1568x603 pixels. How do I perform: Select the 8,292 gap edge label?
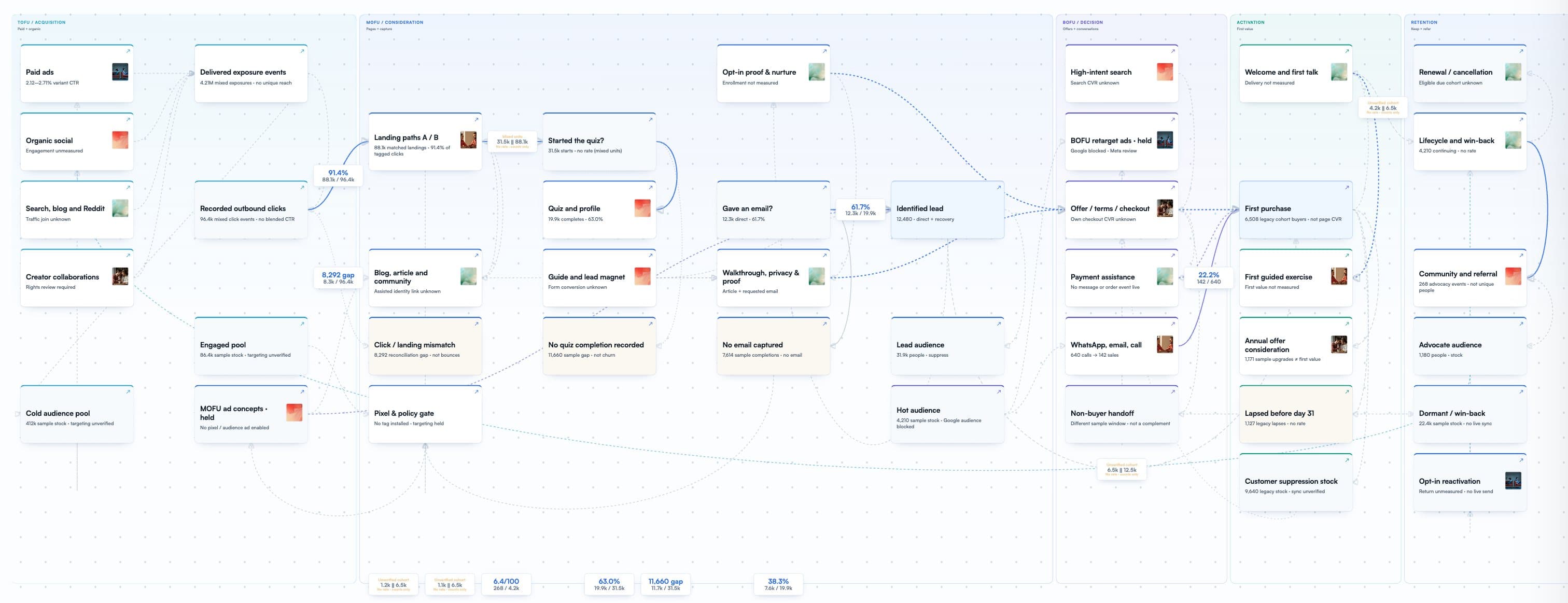point(338,278)
